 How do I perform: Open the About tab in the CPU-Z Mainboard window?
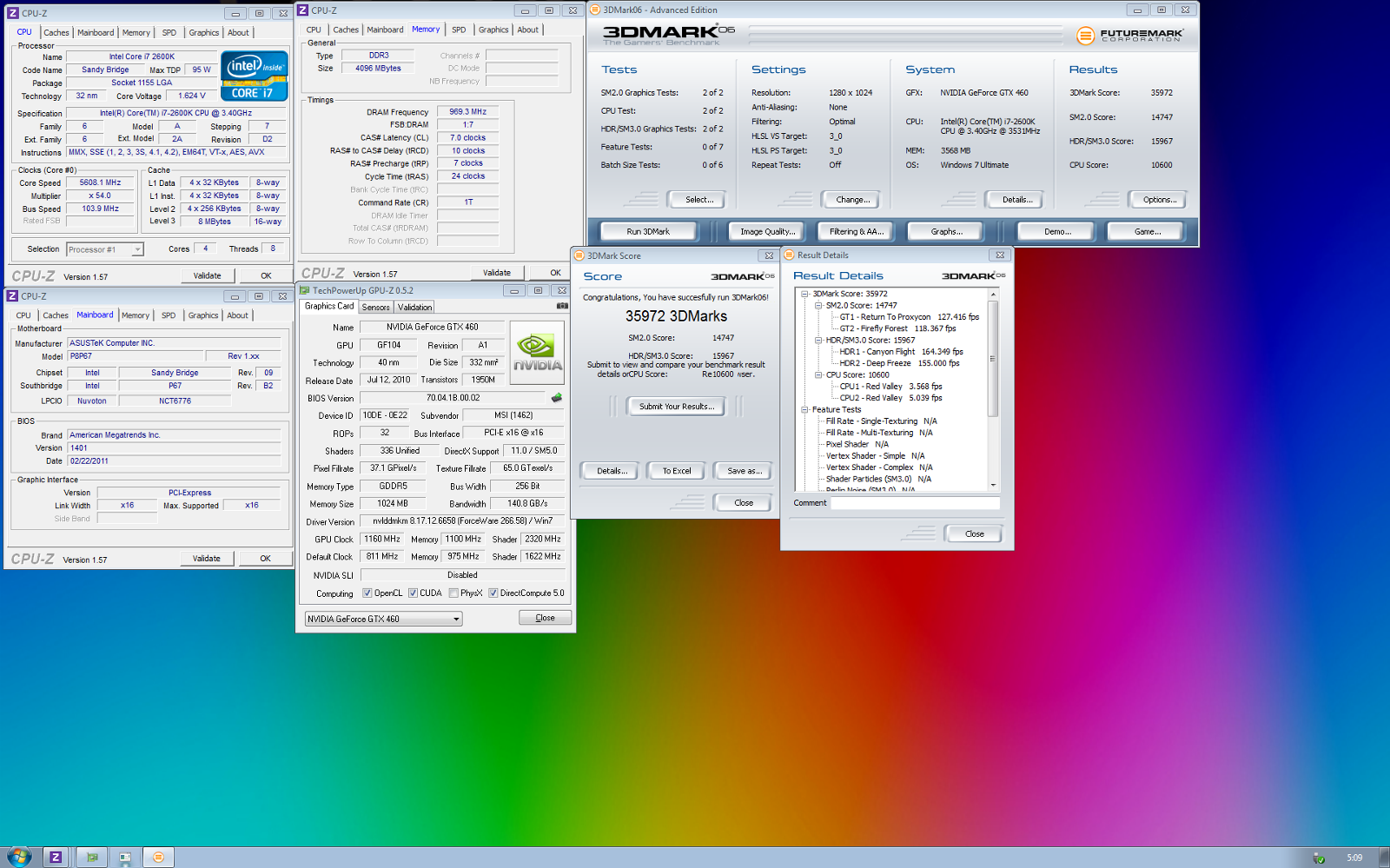point(237,315)
